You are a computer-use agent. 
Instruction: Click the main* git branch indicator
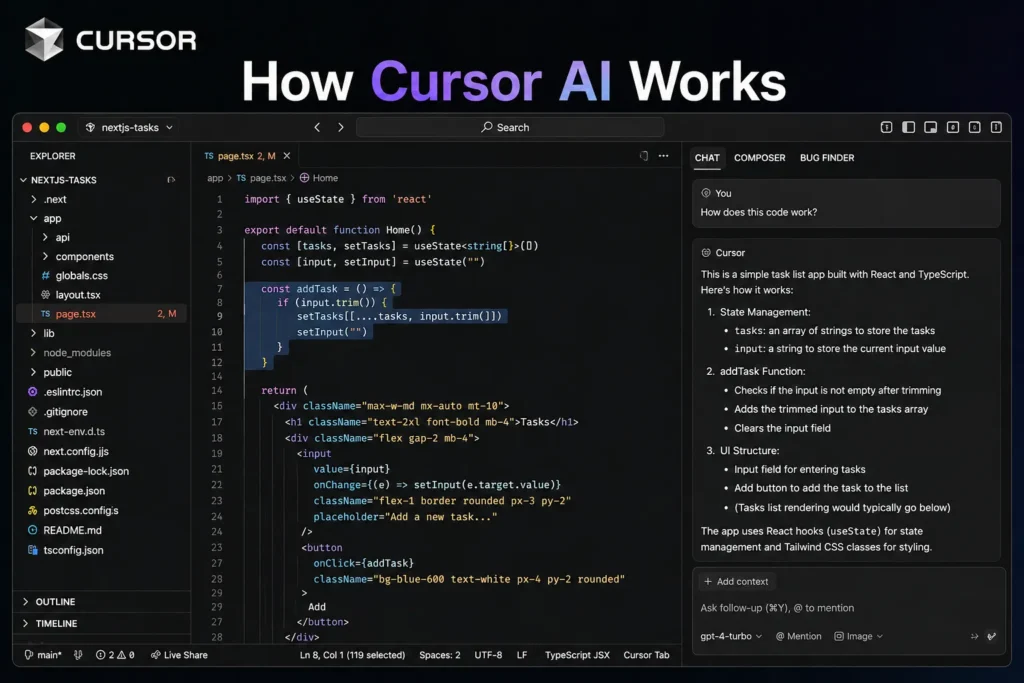pyautogui.click(x=43, y=655)
